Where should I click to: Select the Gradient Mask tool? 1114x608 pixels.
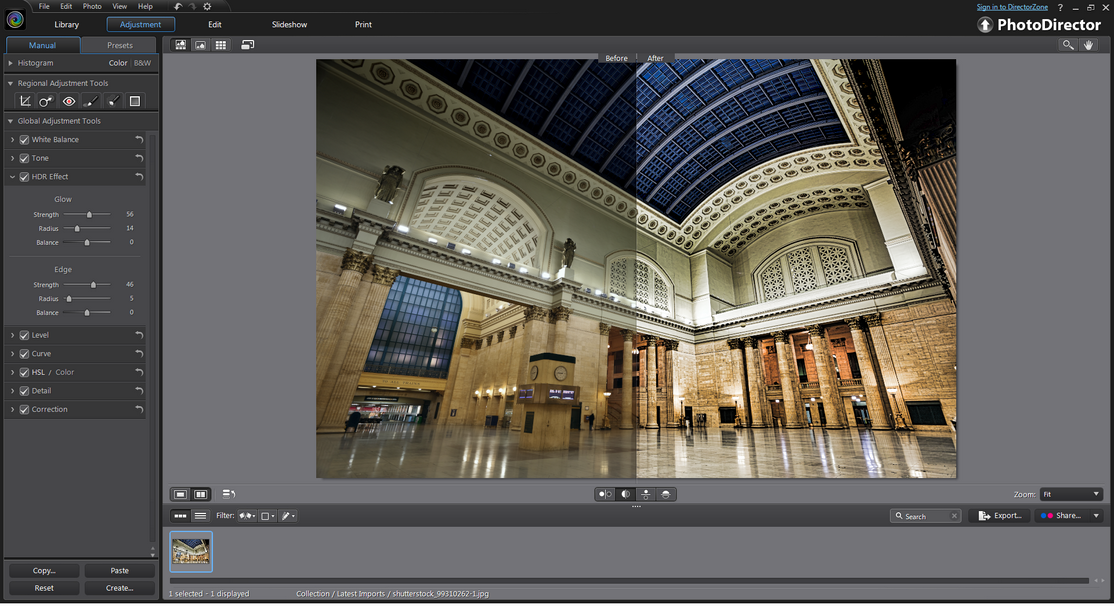tap(135, 101)
